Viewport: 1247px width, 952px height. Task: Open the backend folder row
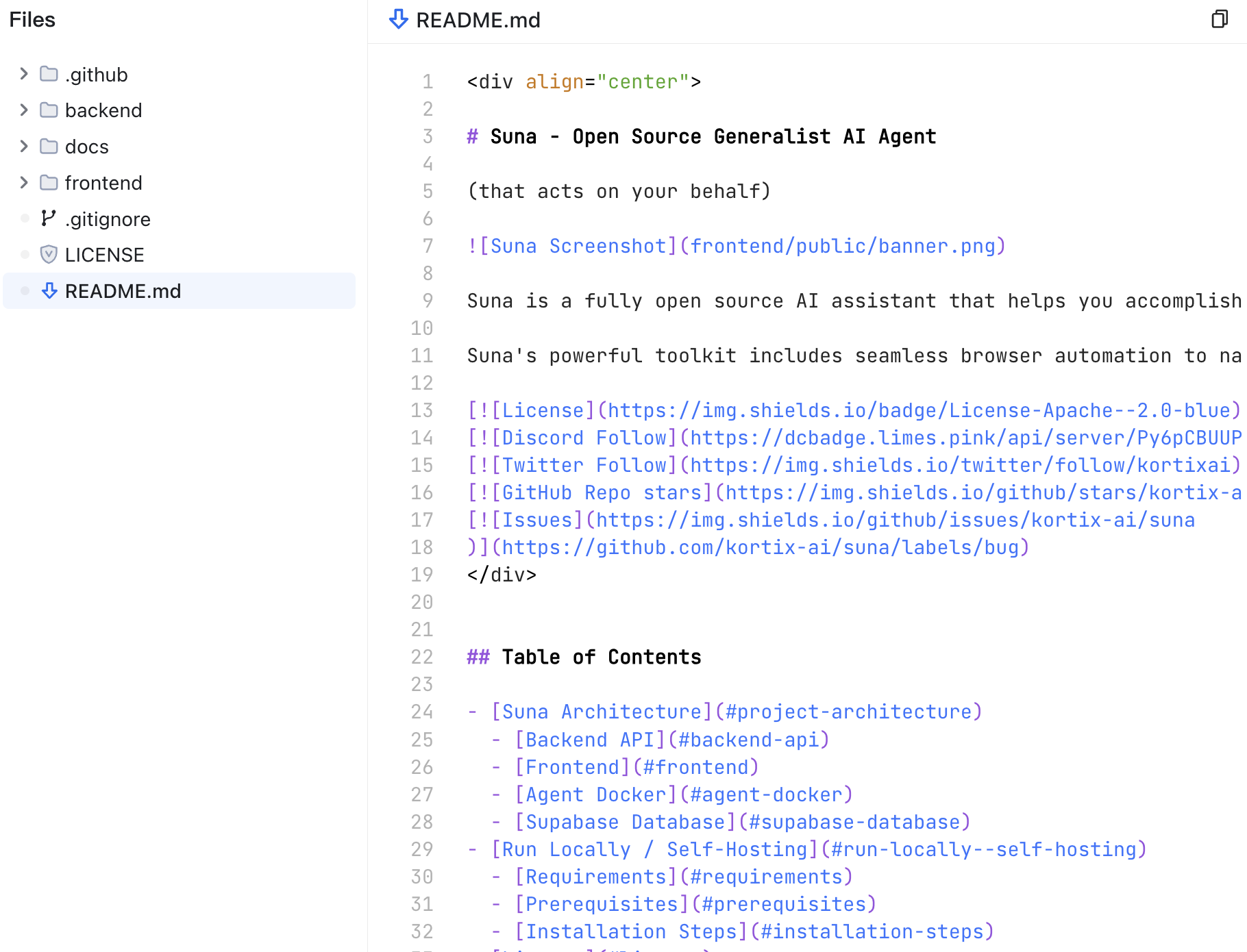pyautogui.click(x=180, y=110)
